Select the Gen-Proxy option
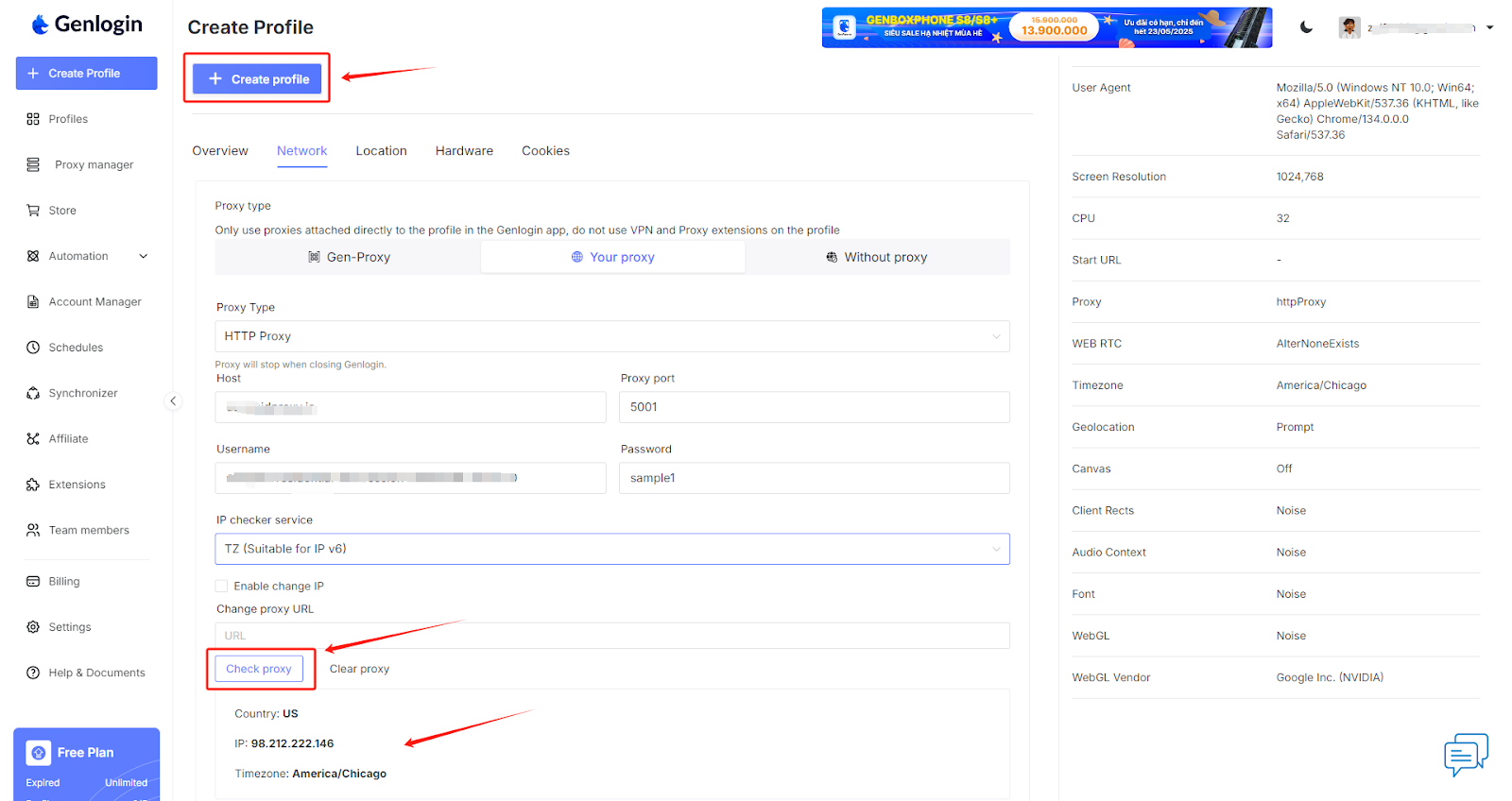 349,257
